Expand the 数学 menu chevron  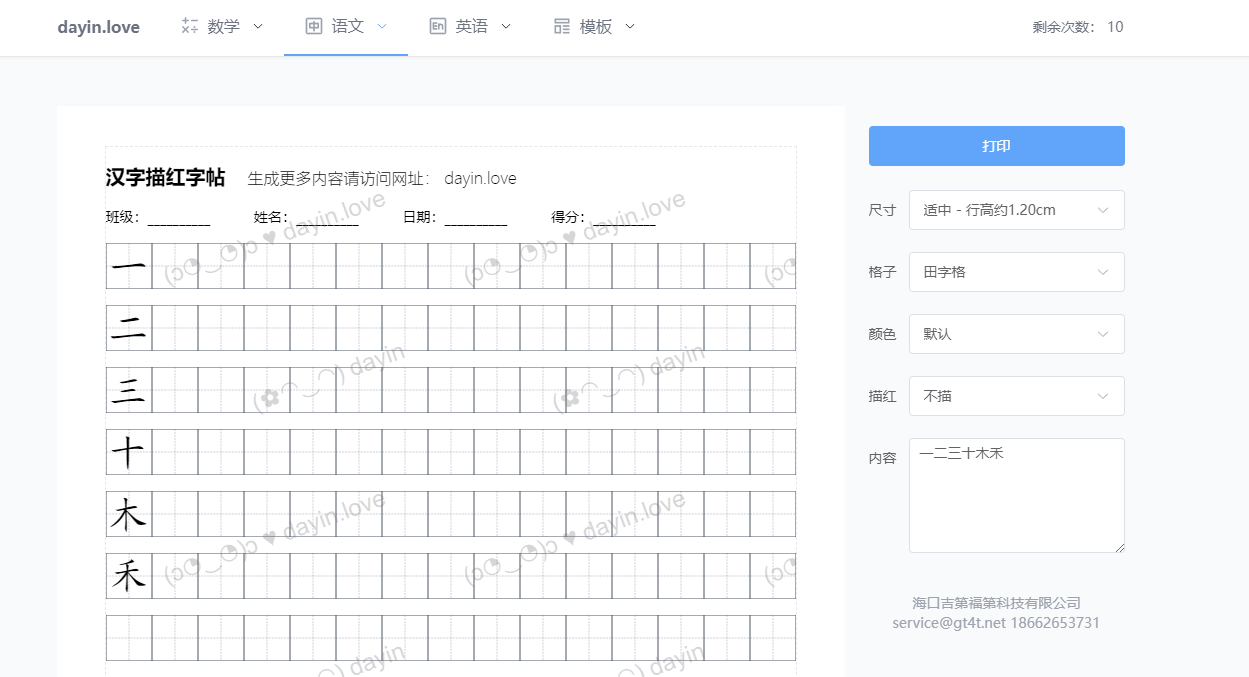pyautogui.click(x=258, y=27)
